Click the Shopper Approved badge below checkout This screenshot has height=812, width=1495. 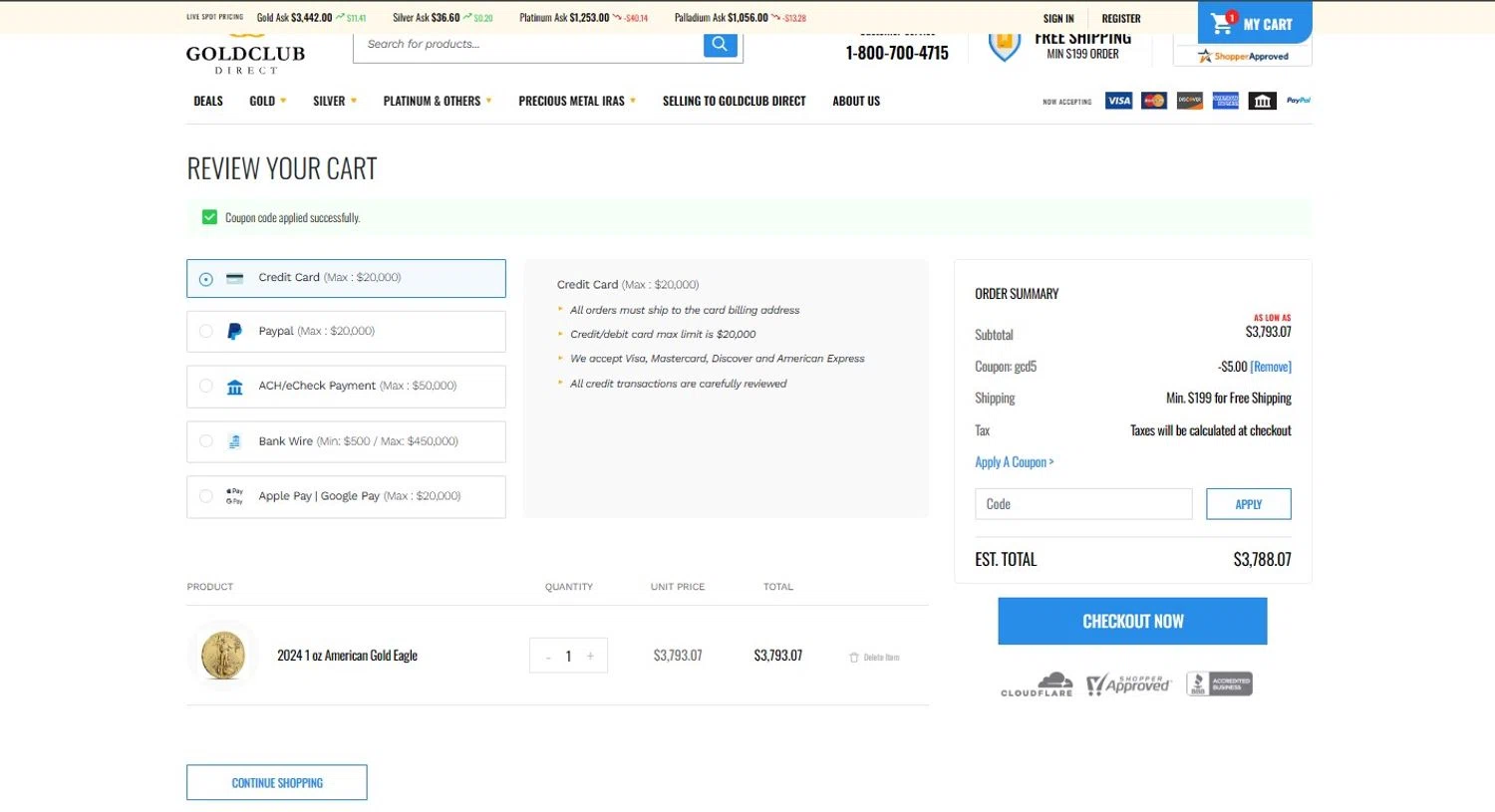(1129, 684)
